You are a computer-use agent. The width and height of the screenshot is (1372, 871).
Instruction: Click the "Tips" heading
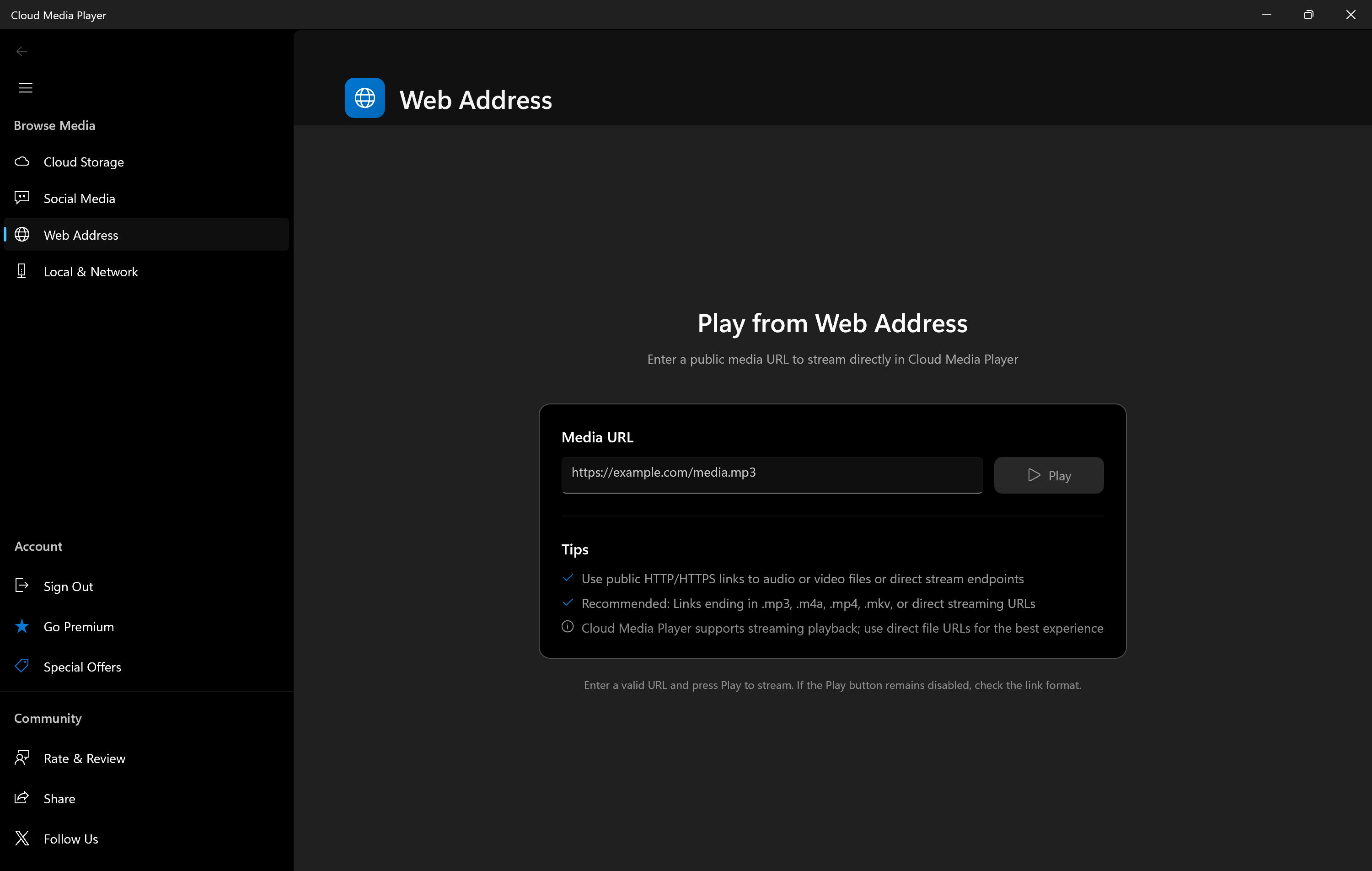575,549
